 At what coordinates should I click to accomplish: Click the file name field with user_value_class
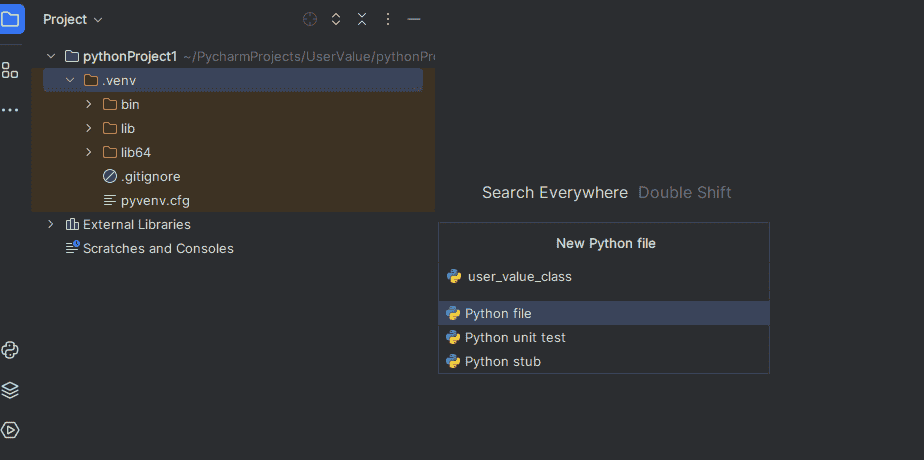(600, 276)
